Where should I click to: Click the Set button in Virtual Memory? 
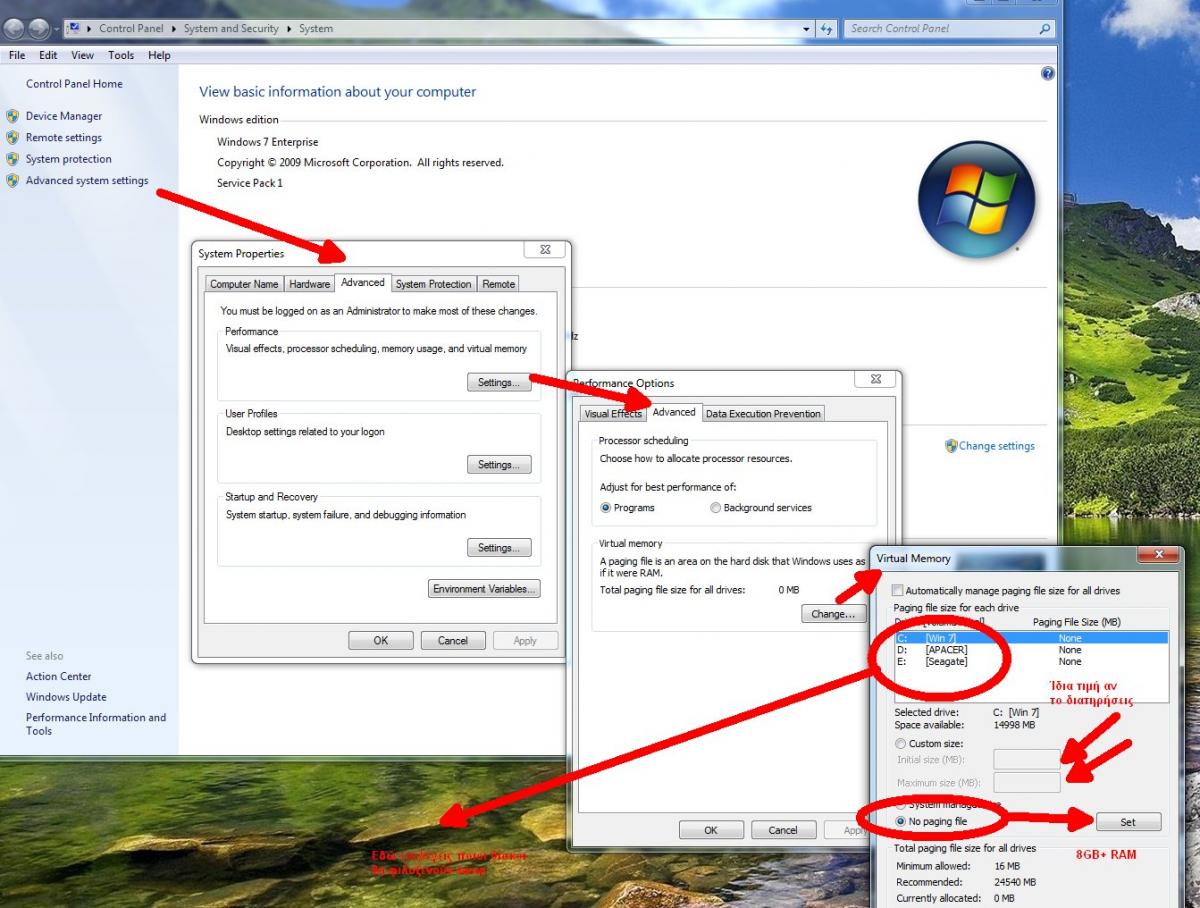click(x=1128, y=822)
